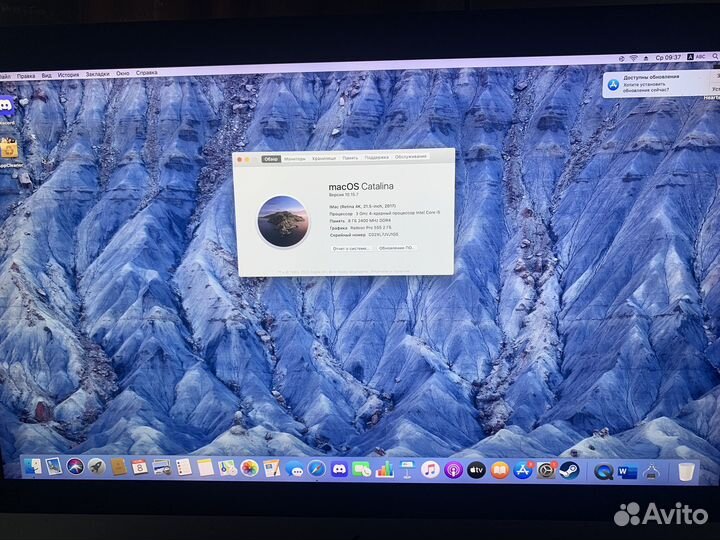Open the Preview app in the Dock
Viewport: 720px width, 540px height.
click(54, 467)
